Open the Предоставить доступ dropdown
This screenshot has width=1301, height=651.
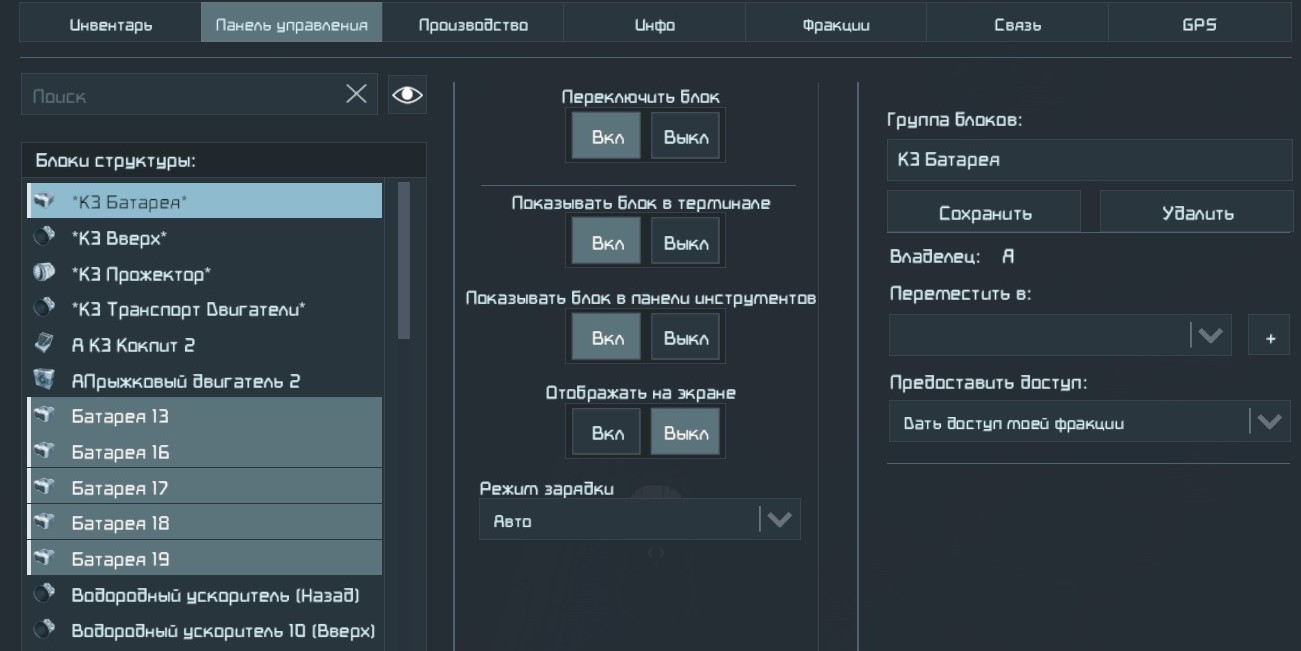coord(1089,422)
